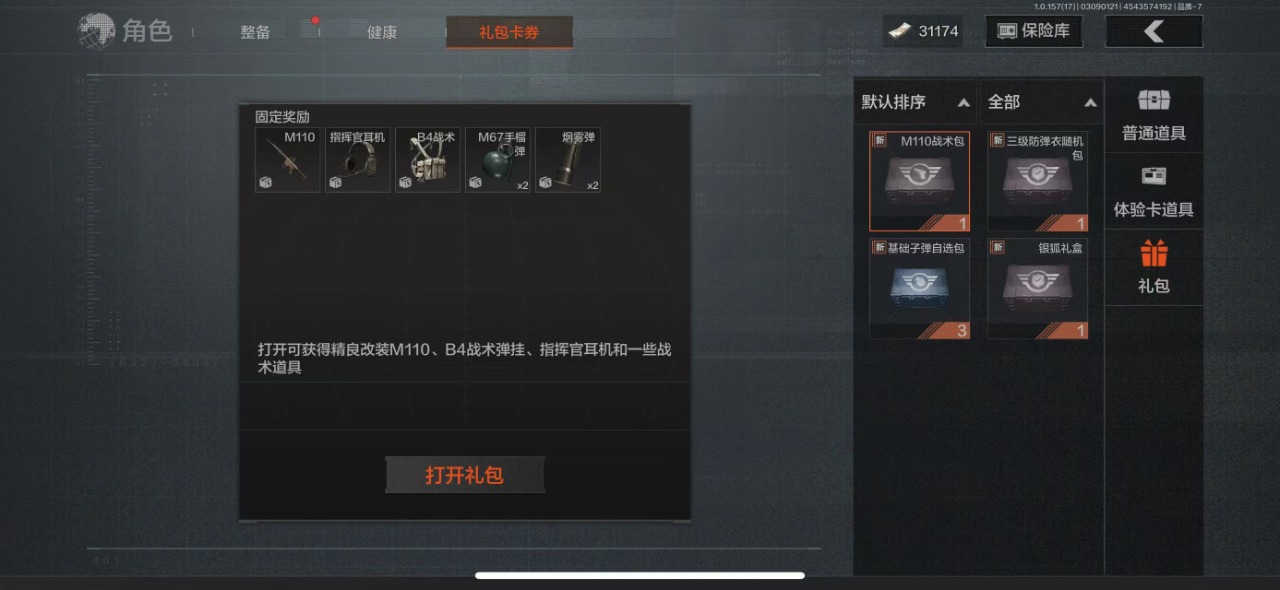Switch to the 健康 tab
The image size is (1280, 590).
(x=382, y=32)
